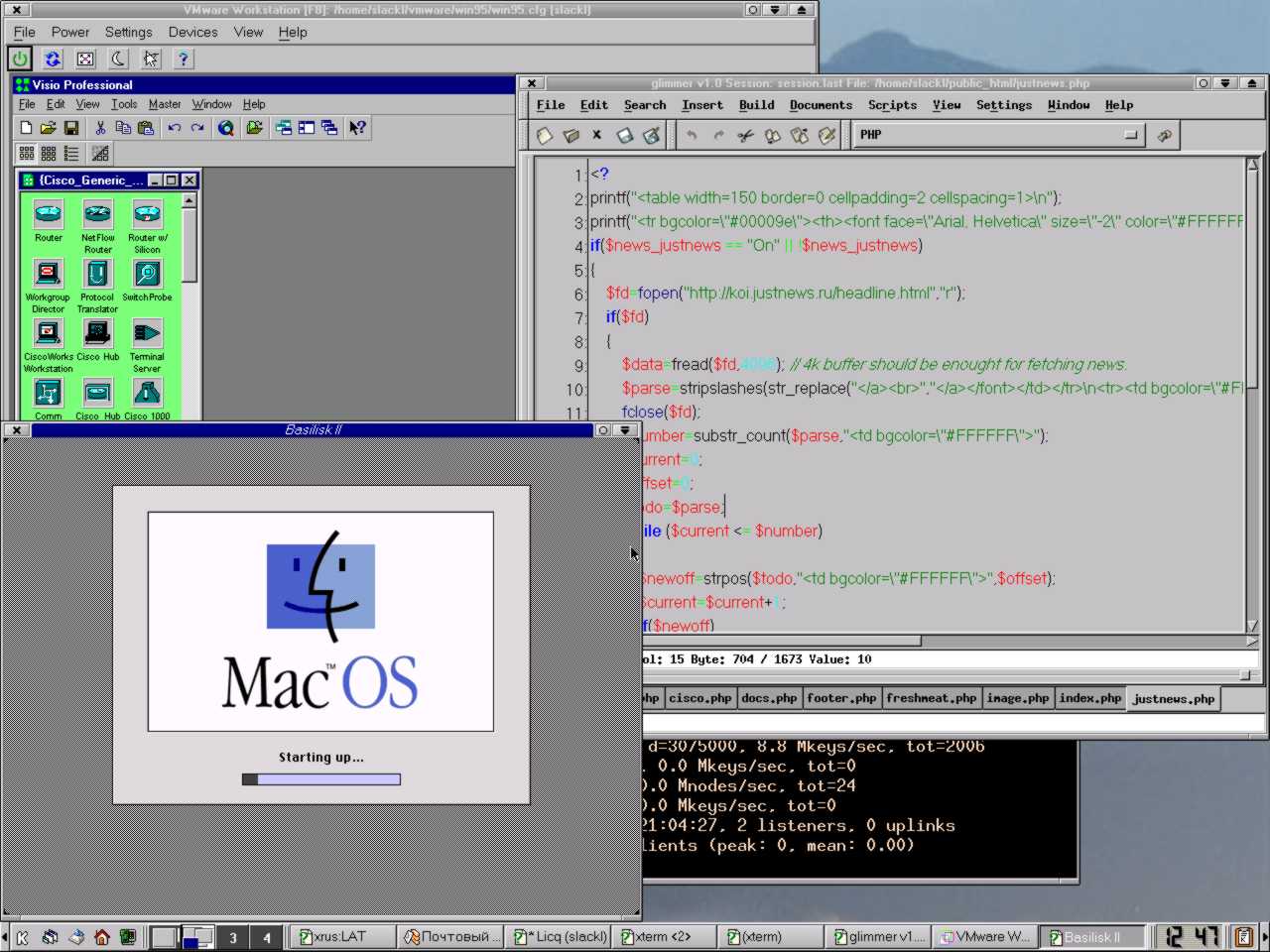Click the Mac OS startup progress bar

[x=321, y=779]
